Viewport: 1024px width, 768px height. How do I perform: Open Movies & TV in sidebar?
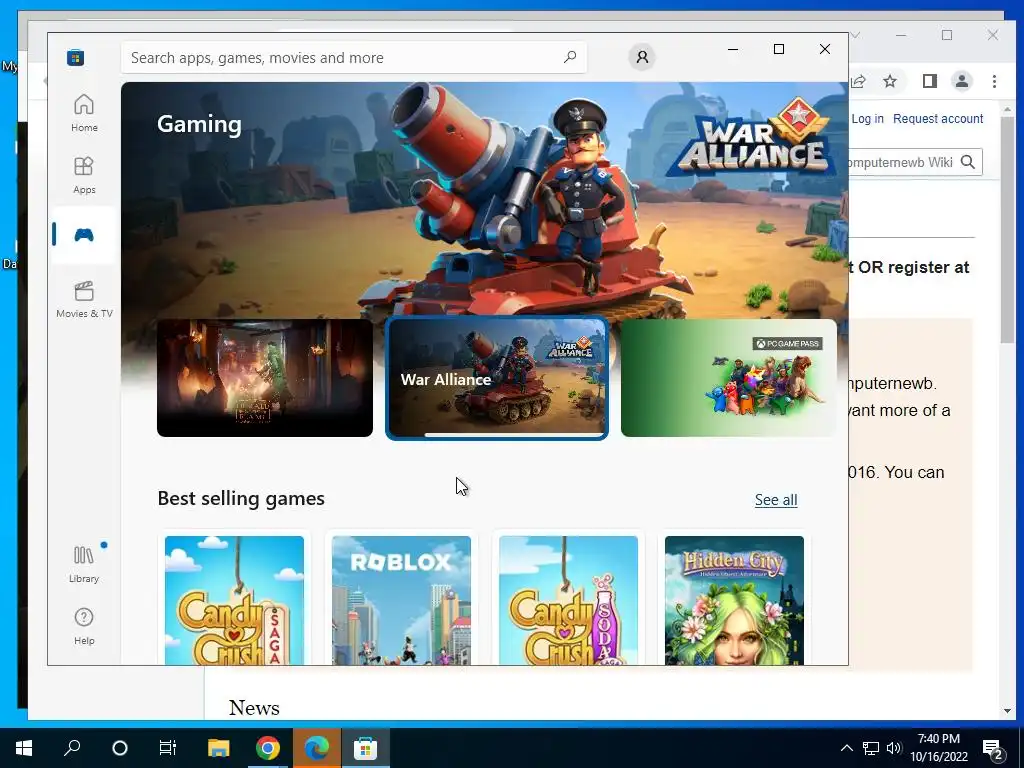click(x=84, y=299)
